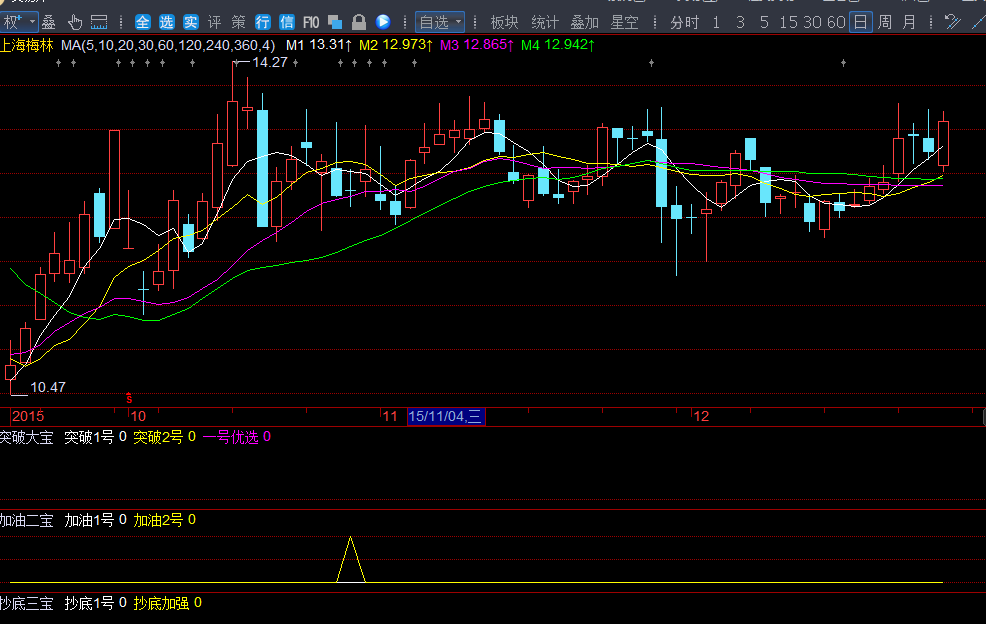Click the ruler measurement icon in toolbar
Viewport: 986px width, 624px height.
tap(99, 21)
